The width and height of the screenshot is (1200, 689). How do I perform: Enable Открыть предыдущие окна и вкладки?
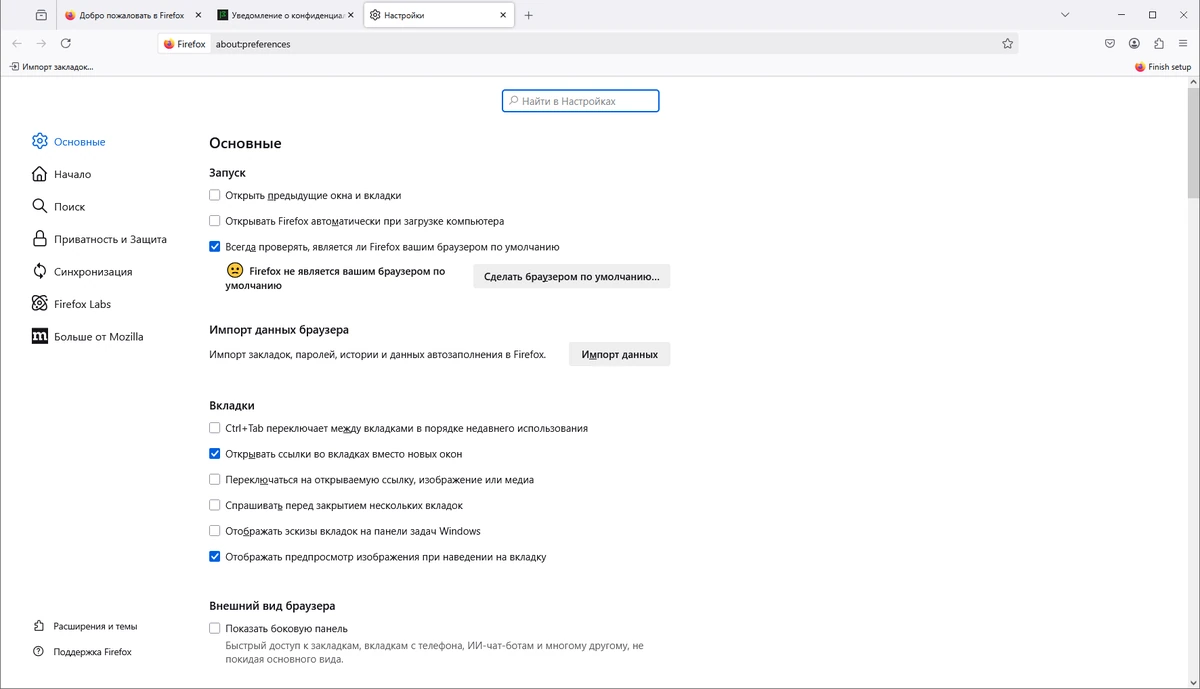tap(215, 195)
